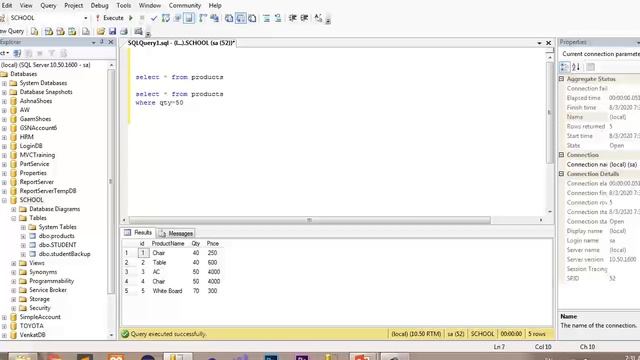This screenshot has width=640, height=360.
Task: Click Comment out selected lines icon
Action: [x=266, y=18]
